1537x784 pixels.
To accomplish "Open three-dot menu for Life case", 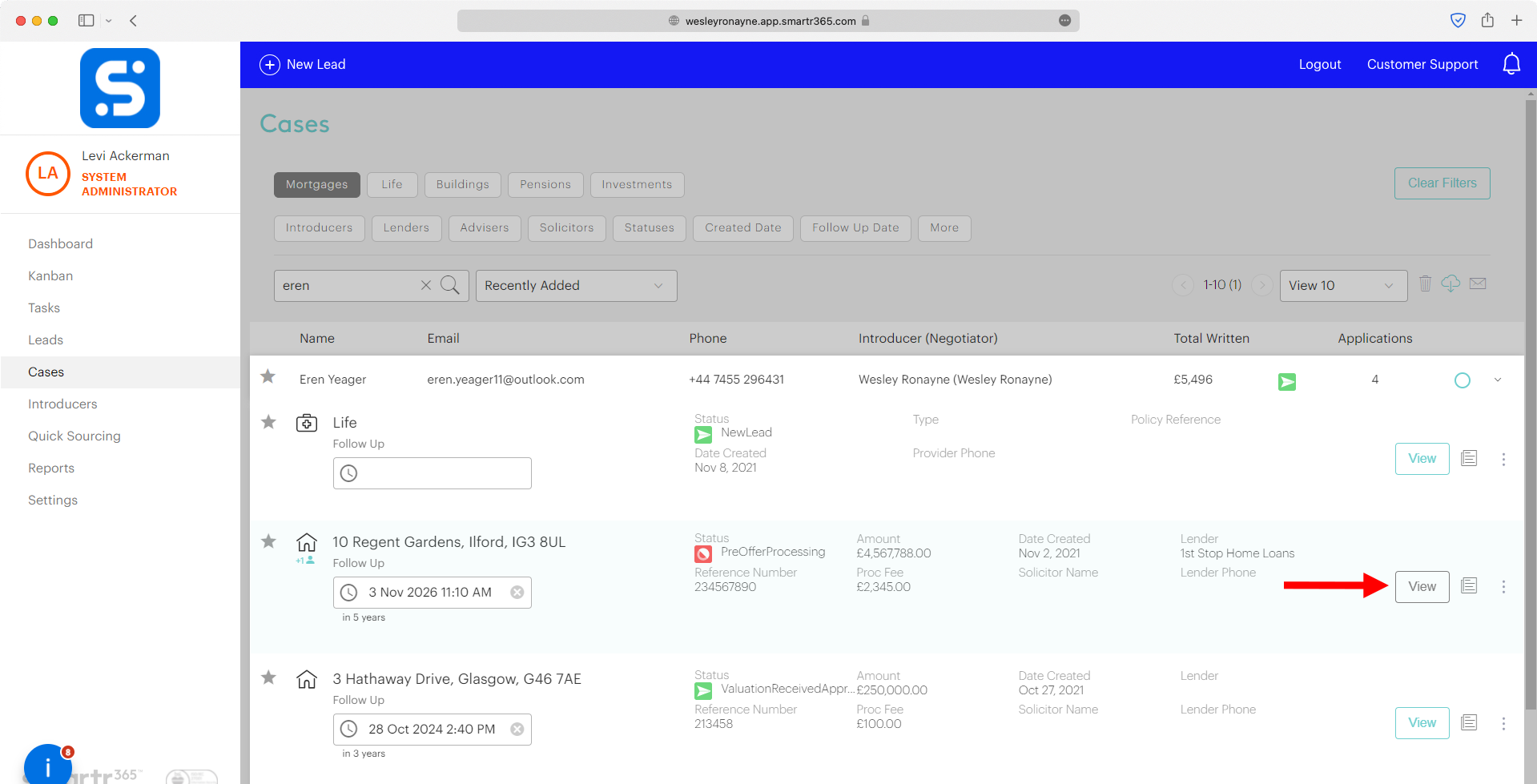I will (1503, 459).
